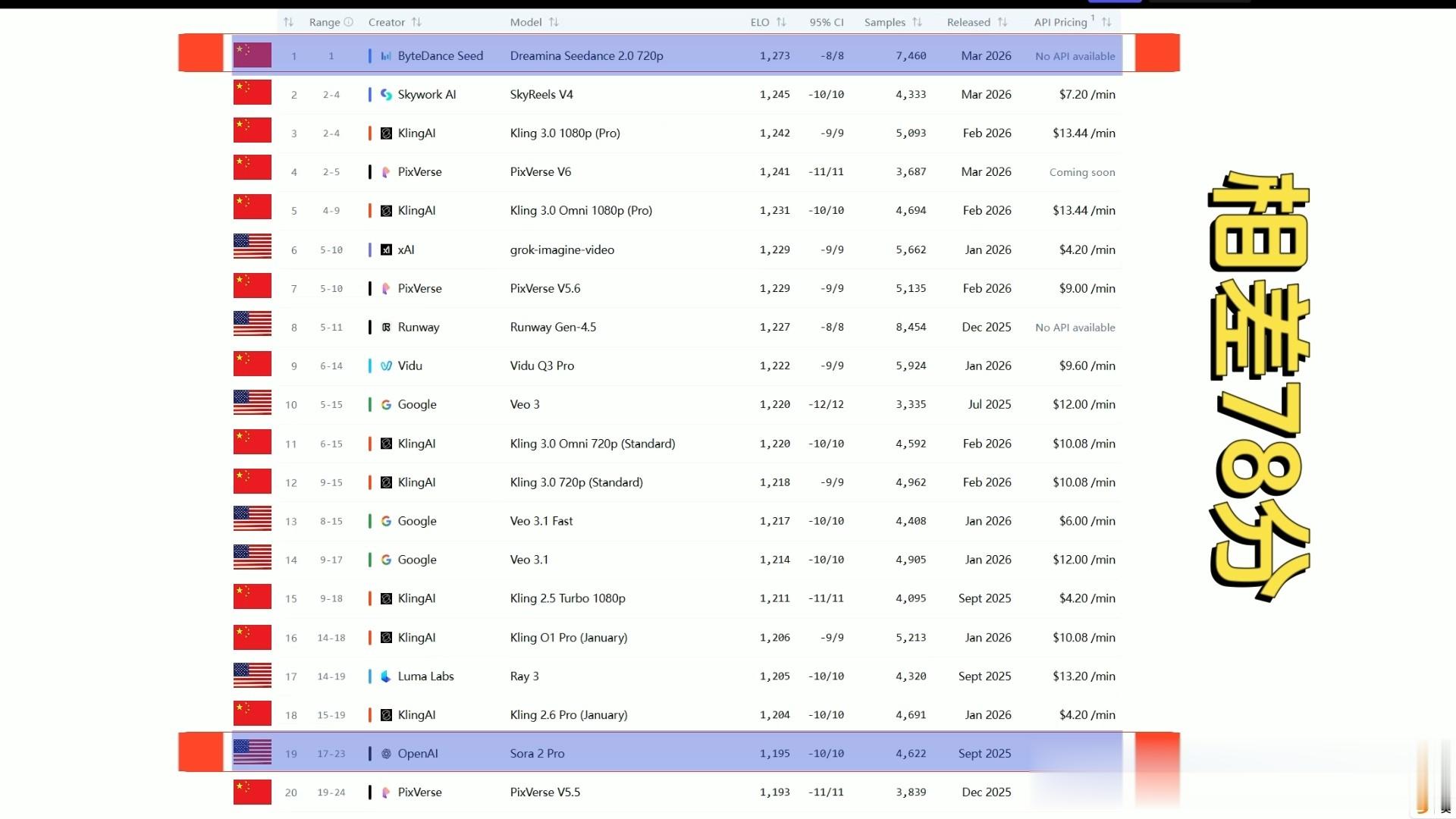Screen dimensions: 1456x819
Task: Click xAI creator logo icon
Action: click(386, 249)
